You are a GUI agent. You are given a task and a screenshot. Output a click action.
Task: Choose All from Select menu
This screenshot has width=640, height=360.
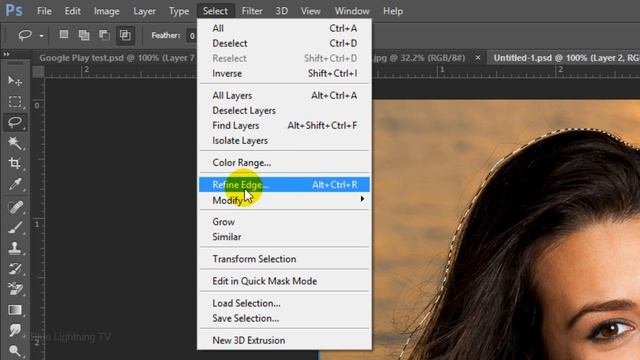point(284,28)
